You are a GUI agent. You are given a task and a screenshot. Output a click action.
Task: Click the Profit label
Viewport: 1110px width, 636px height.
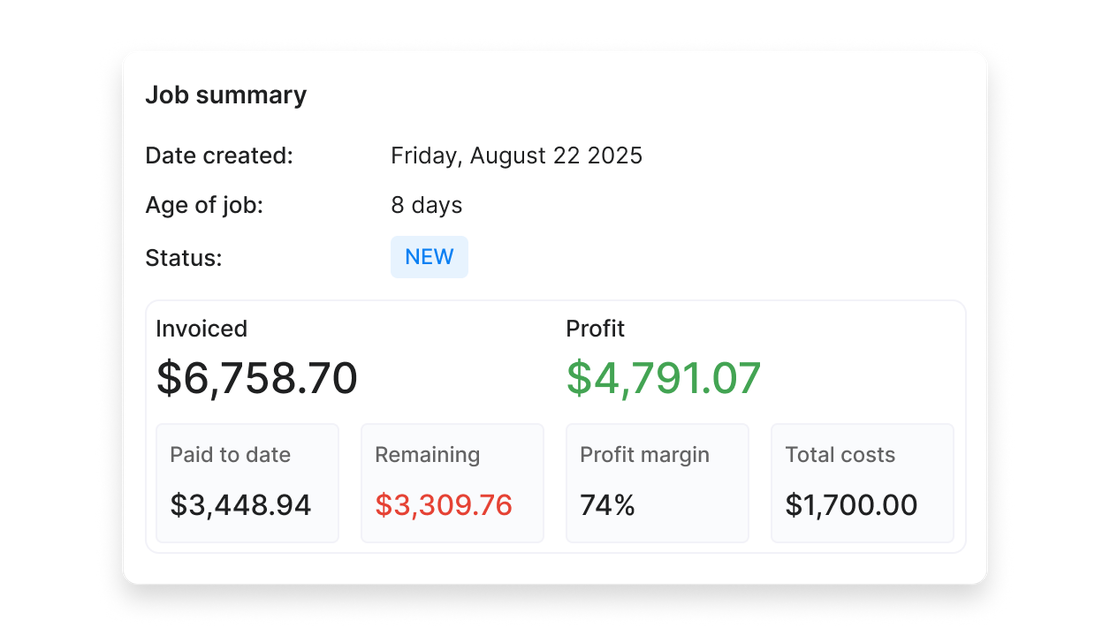(595, 328)
